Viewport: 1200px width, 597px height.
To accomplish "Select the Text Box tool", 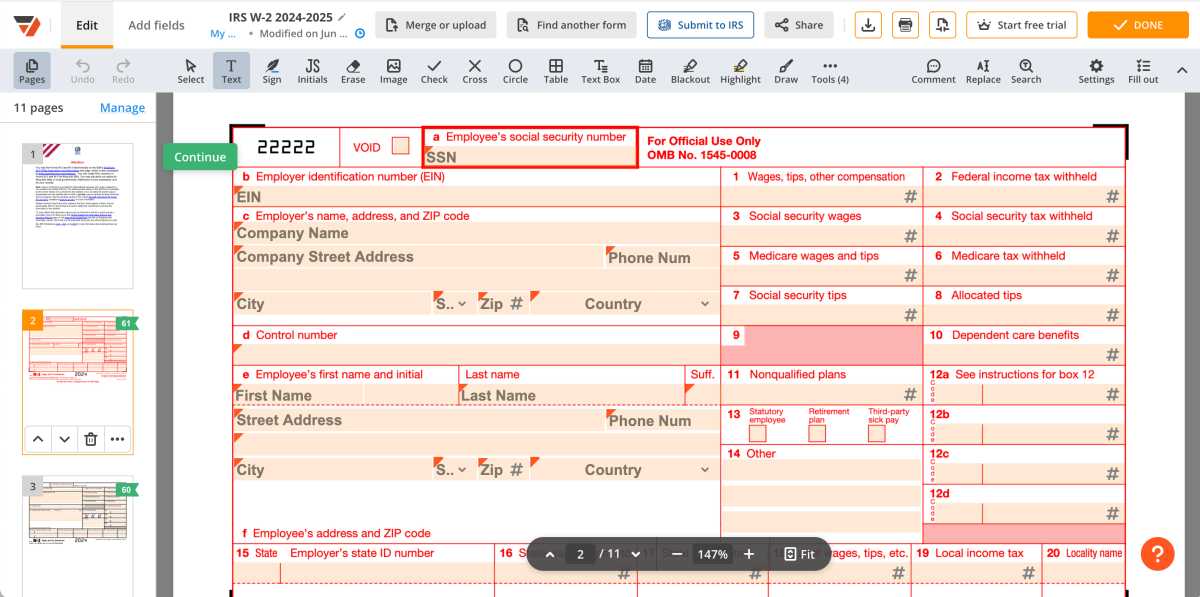I will [x=601, y=70].
